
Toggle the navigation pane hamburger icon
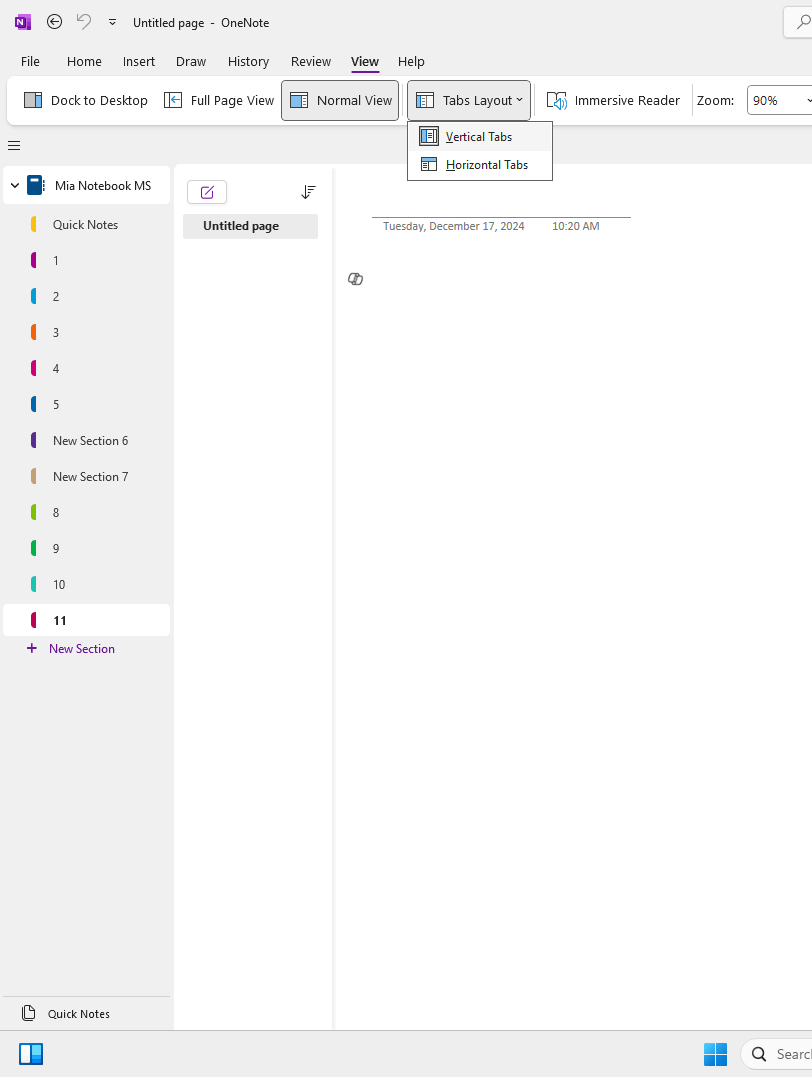[x=14, y=146]
